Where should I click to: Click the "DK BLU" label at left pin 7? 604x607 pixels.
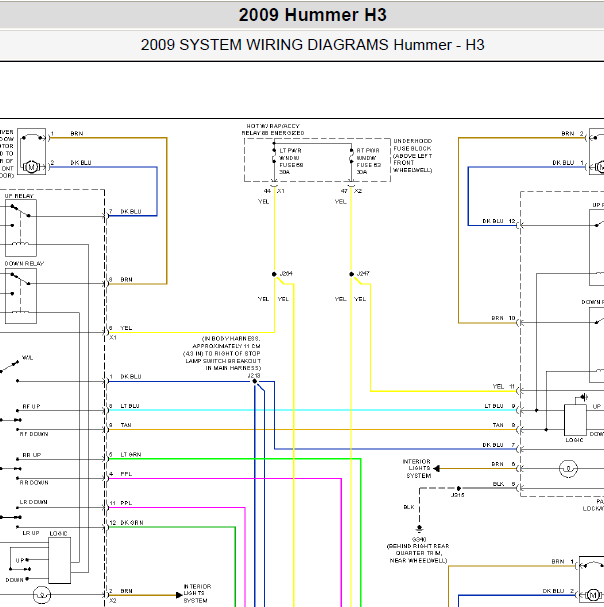pos(131,211)
